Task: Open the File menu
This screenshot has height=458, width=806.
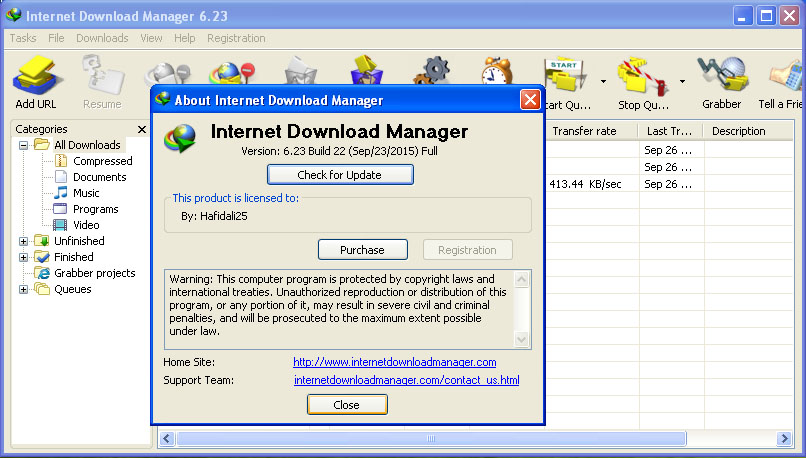Action: (x=56, y=38)
